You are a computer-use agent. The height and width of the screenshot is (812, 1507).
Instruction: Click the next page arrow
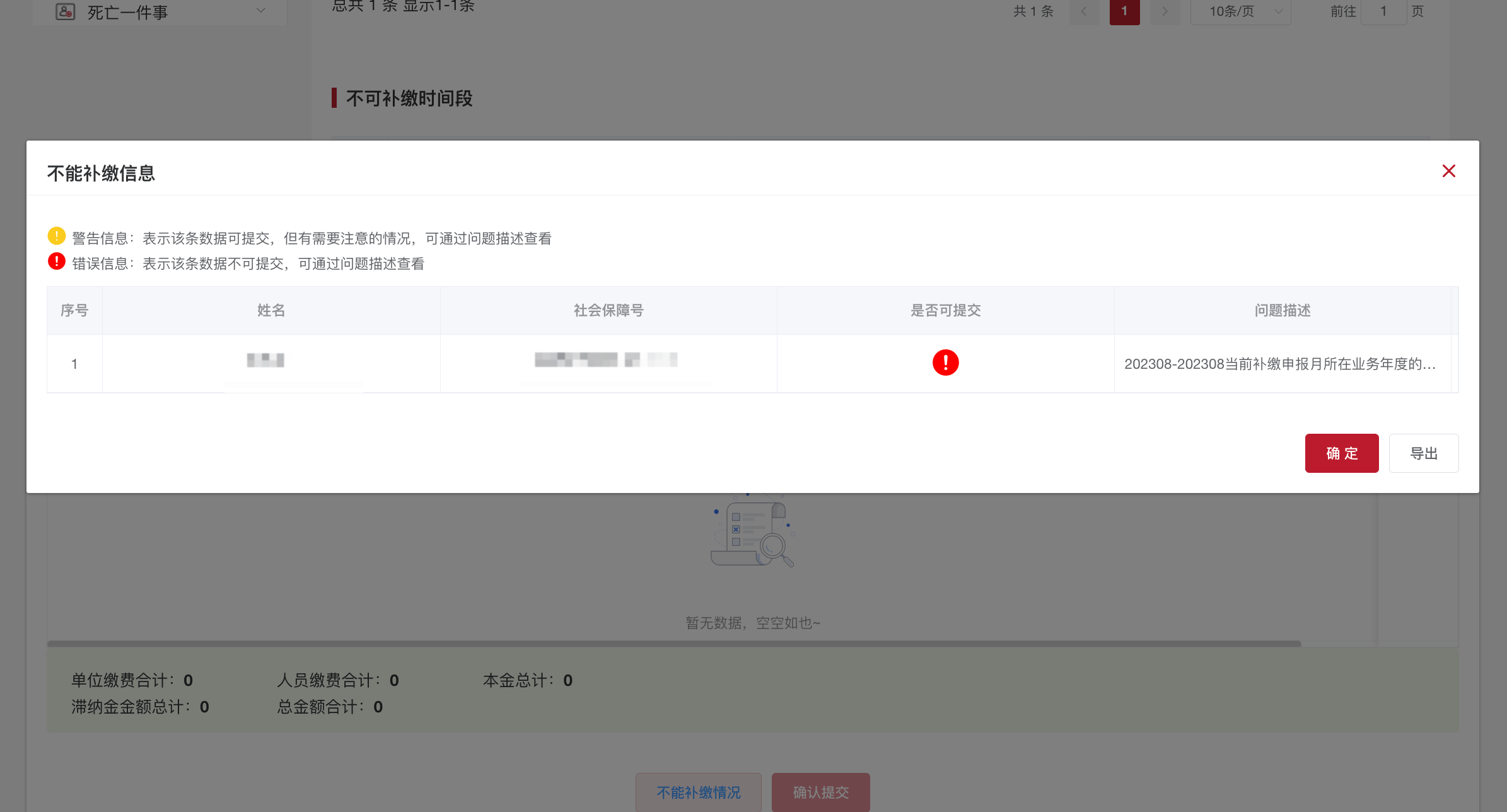(x=1165, y=11)
